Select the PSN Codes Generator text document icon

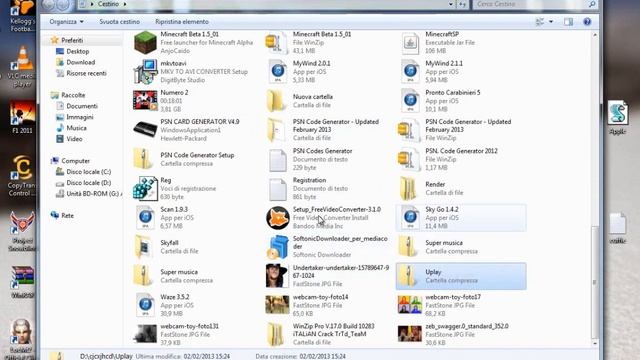278,159
